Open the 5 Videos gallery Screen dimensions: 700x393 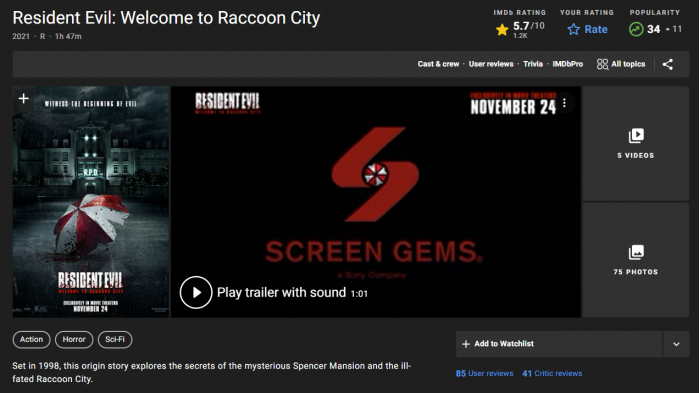click(x=636, y=143)
